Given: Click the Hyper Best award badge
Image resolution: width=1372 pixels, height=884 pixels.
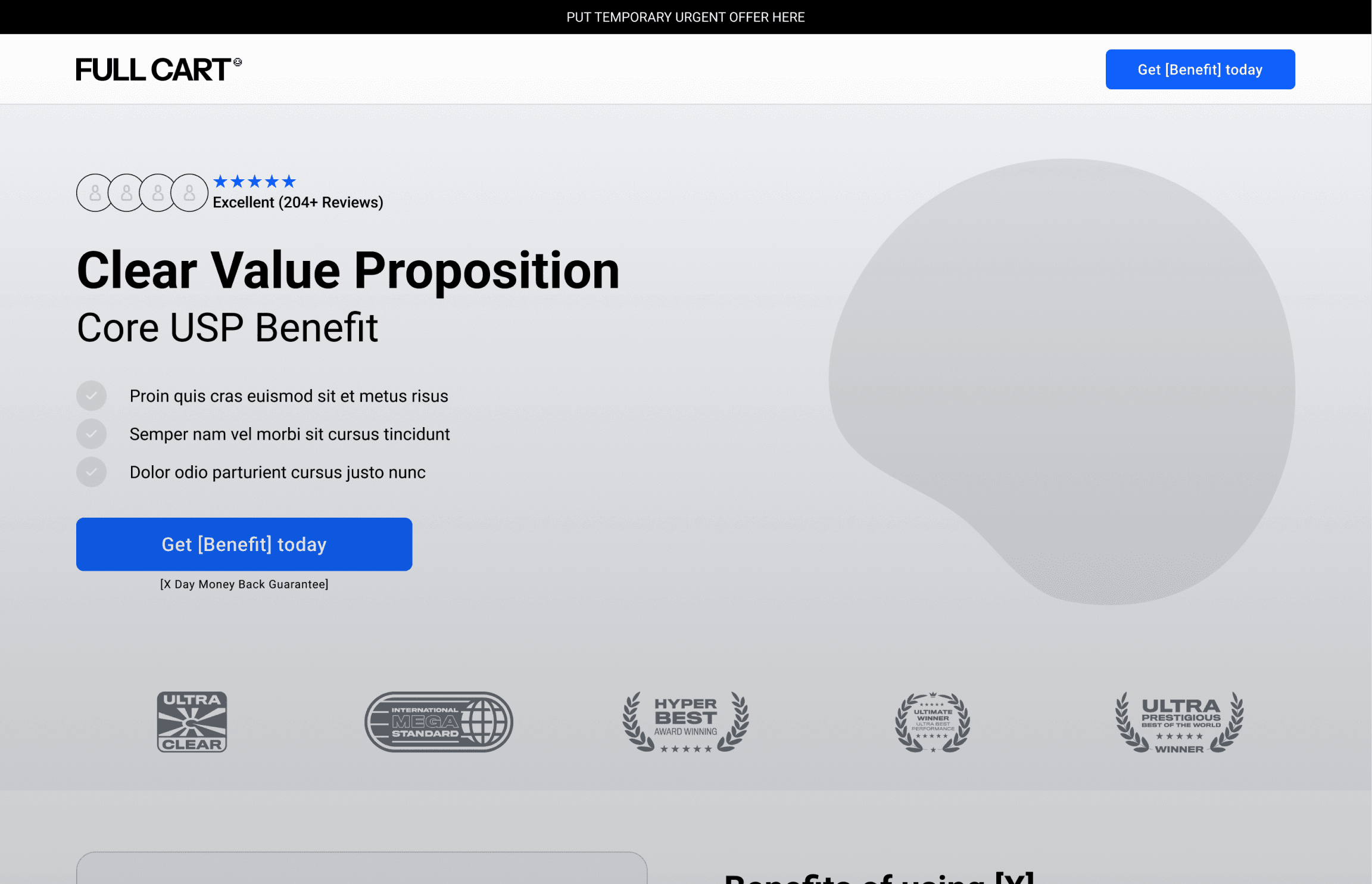Looking at the screenshot, I should (685, 721).
